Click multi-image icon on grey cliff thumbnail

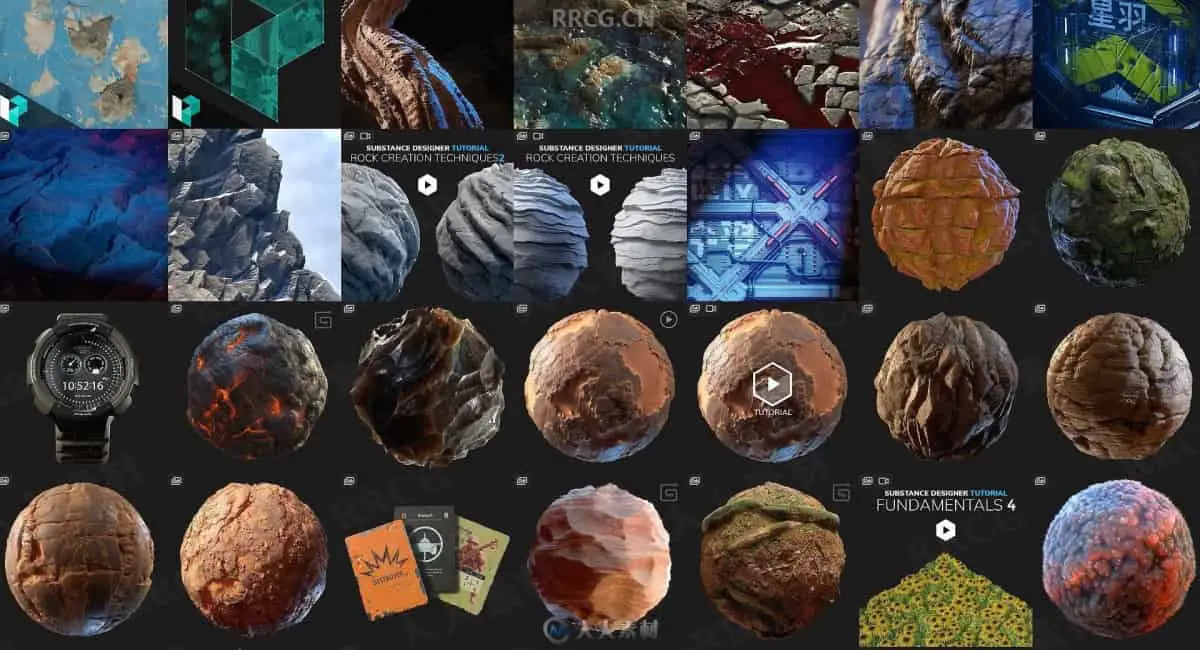[177, 136]
